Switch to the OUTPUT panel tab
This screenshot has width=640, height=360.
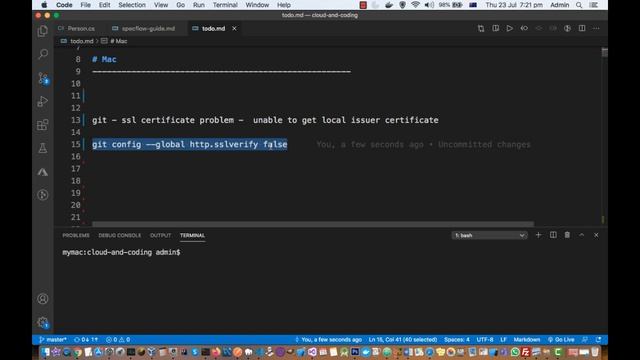(x=160, y=236)
